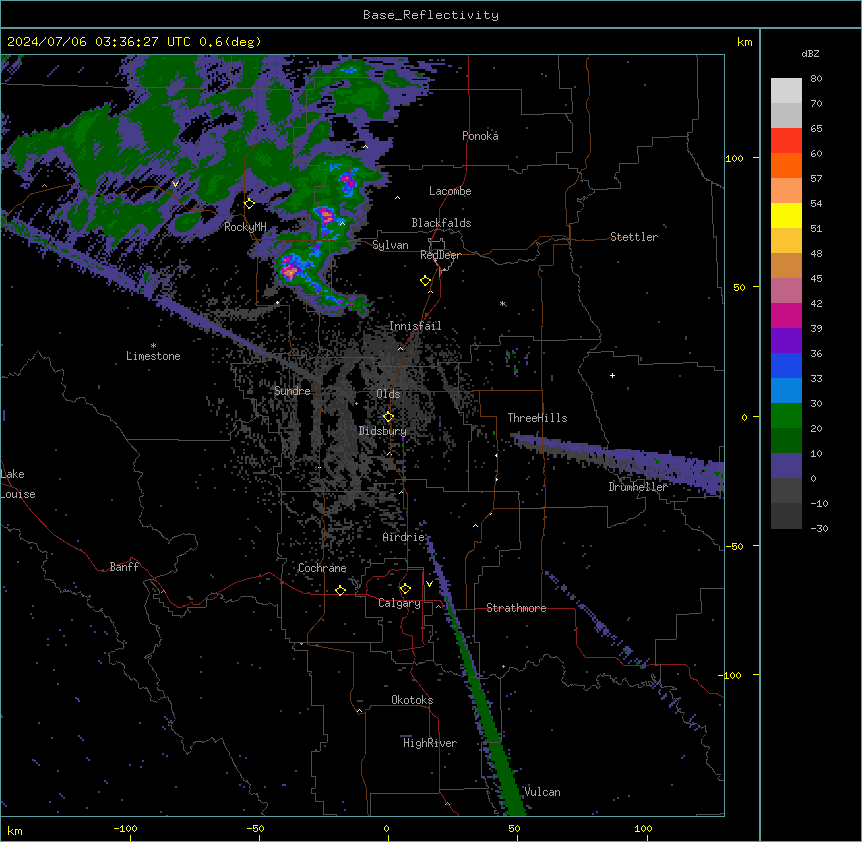Click the Sundre label

pos(292,391)
